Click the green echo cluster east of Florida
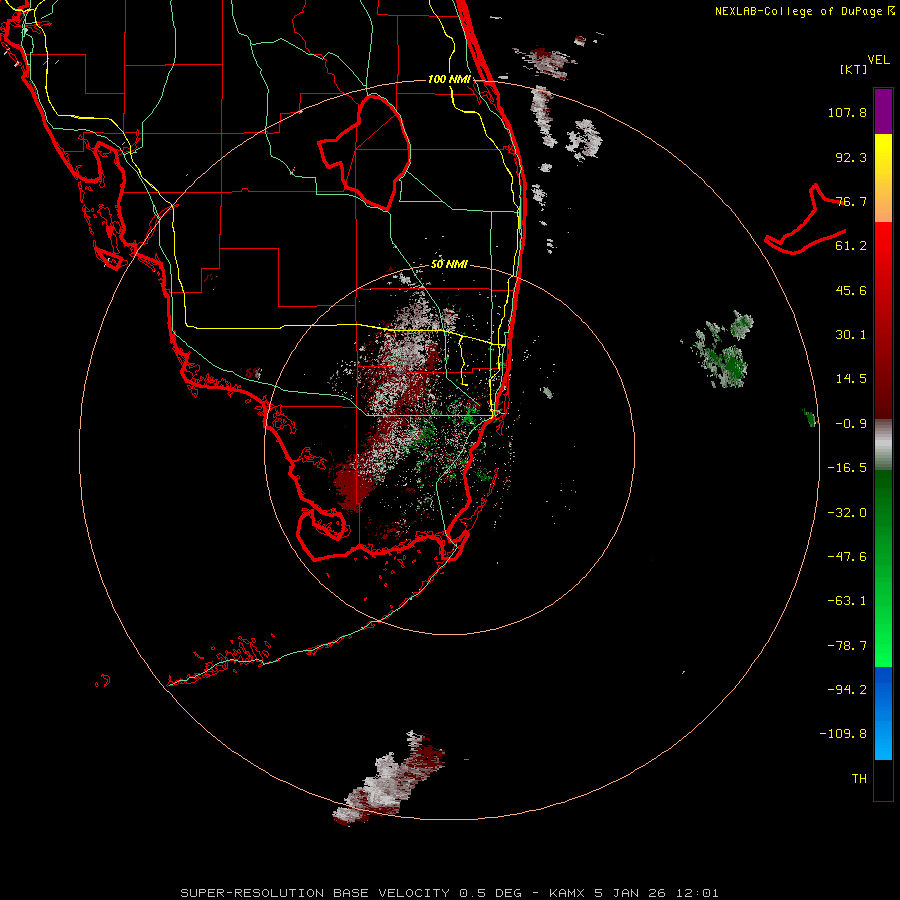Image resolution: width=900 pixels, height=900 pixels. (x=722, y=350)
